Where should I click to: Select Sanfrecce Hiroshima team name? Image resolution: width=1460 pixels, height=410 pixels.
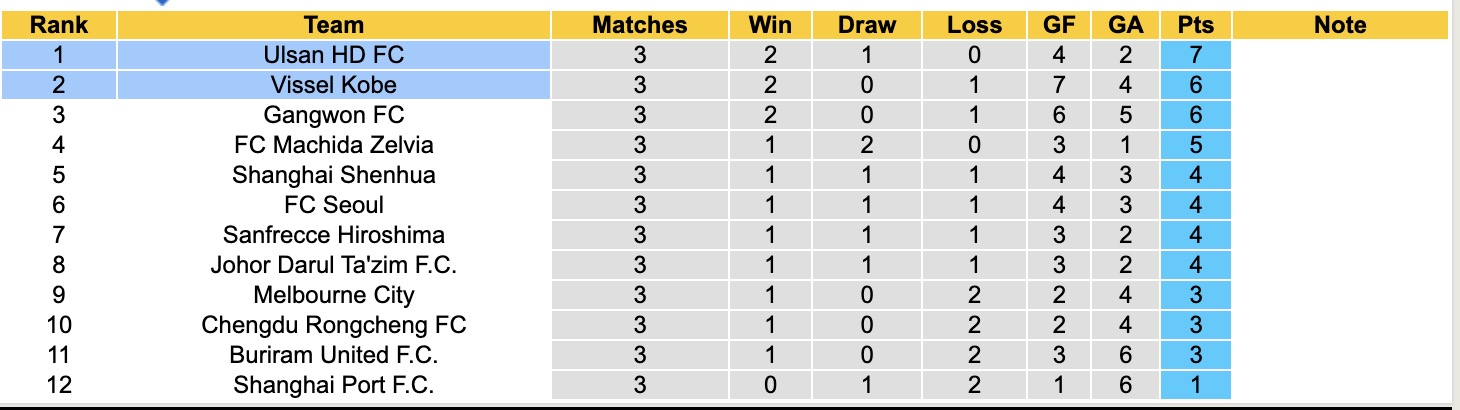(334, 235)
